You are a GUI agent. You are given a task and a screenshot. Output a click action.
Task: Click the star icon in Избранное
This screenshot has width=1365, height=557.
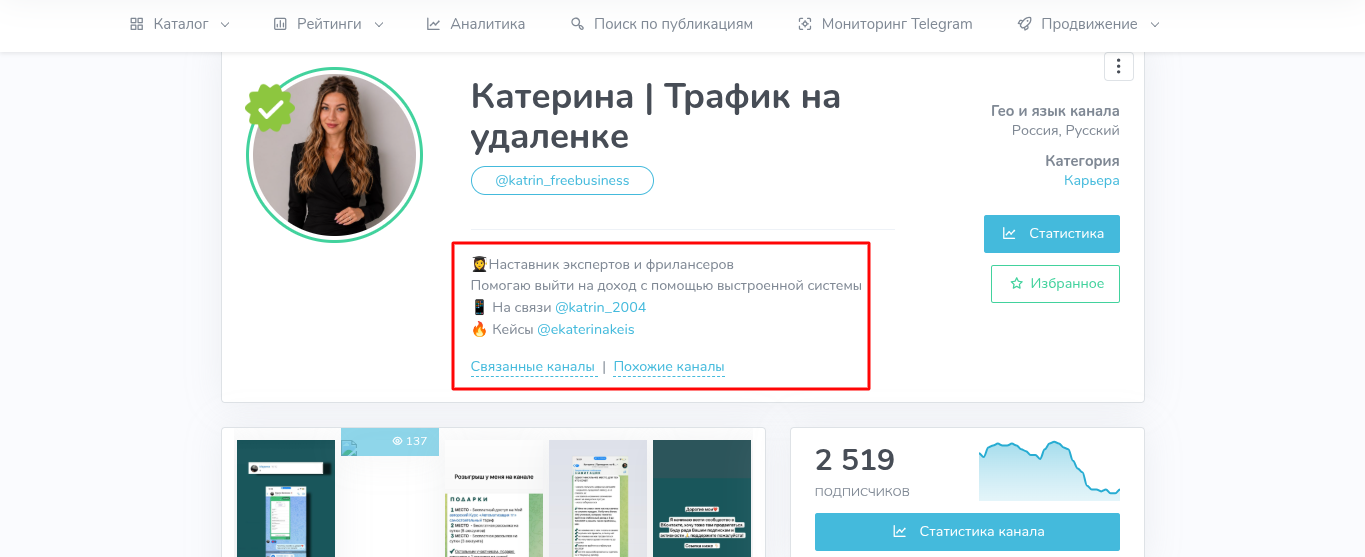pos(1017,284)
